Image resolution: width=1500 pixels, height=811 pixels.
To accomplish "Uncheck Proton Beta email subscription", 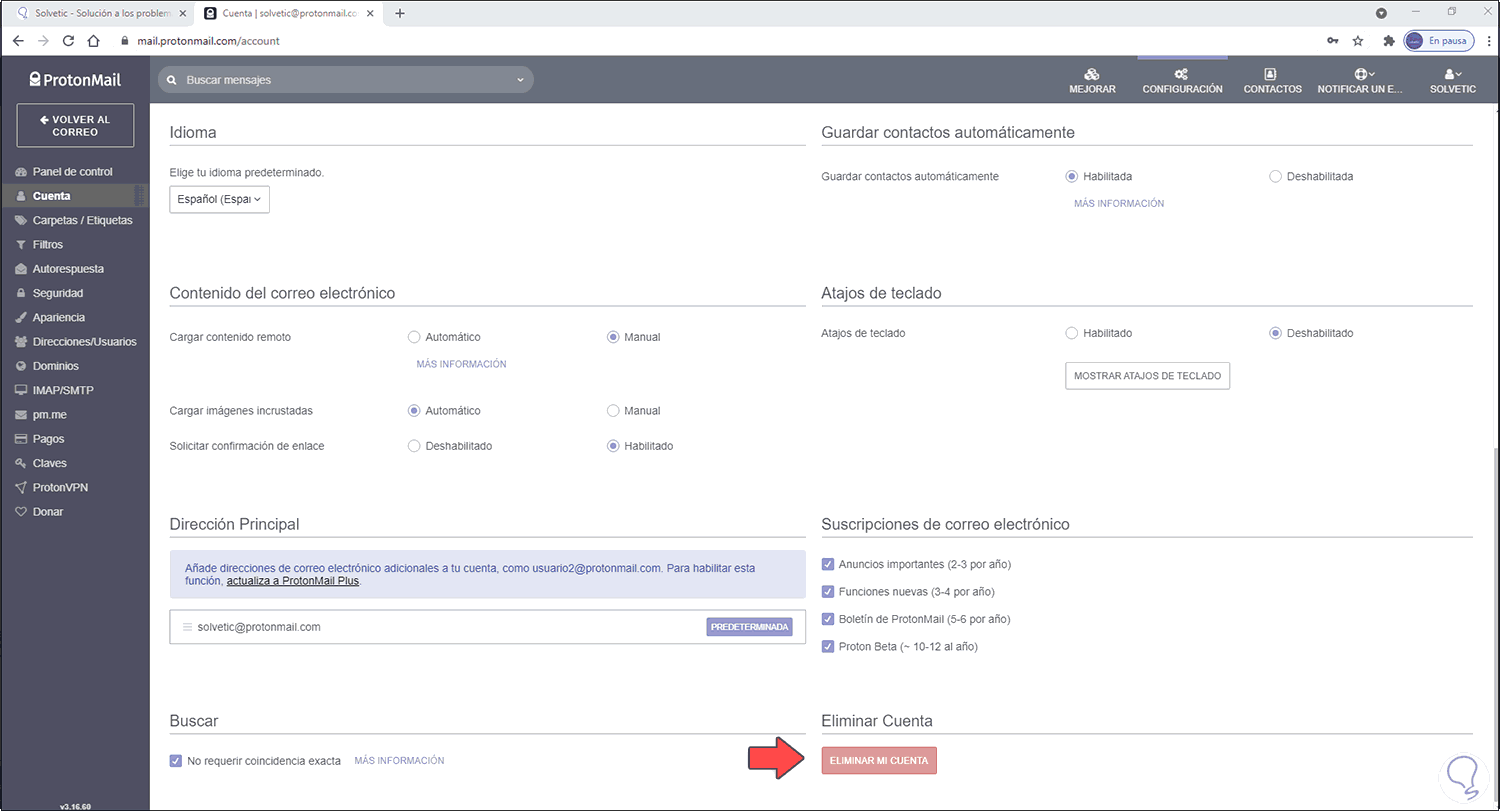I will (827, 646).
